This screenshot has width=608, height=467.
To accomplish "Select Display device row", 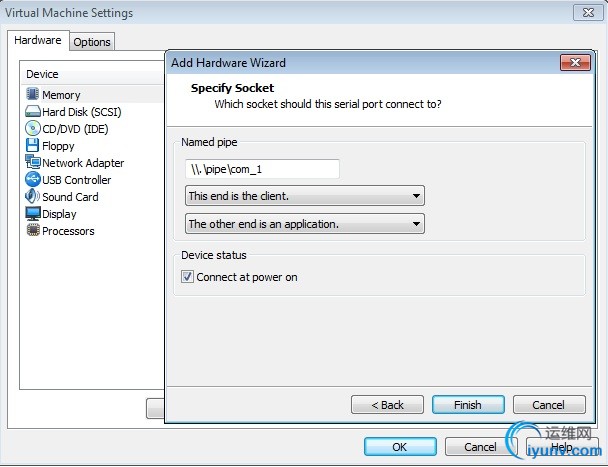I will point(92,214).
